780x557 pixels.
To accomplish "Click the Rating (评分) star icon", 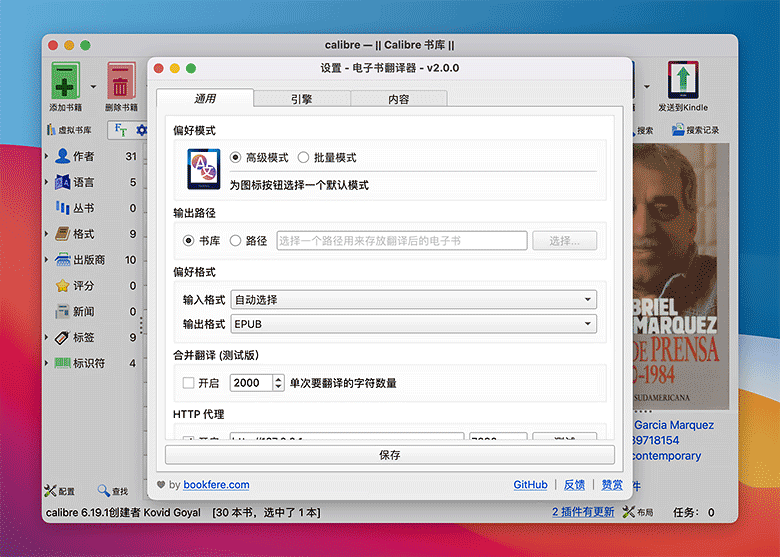I will click(x=63, y=285).
